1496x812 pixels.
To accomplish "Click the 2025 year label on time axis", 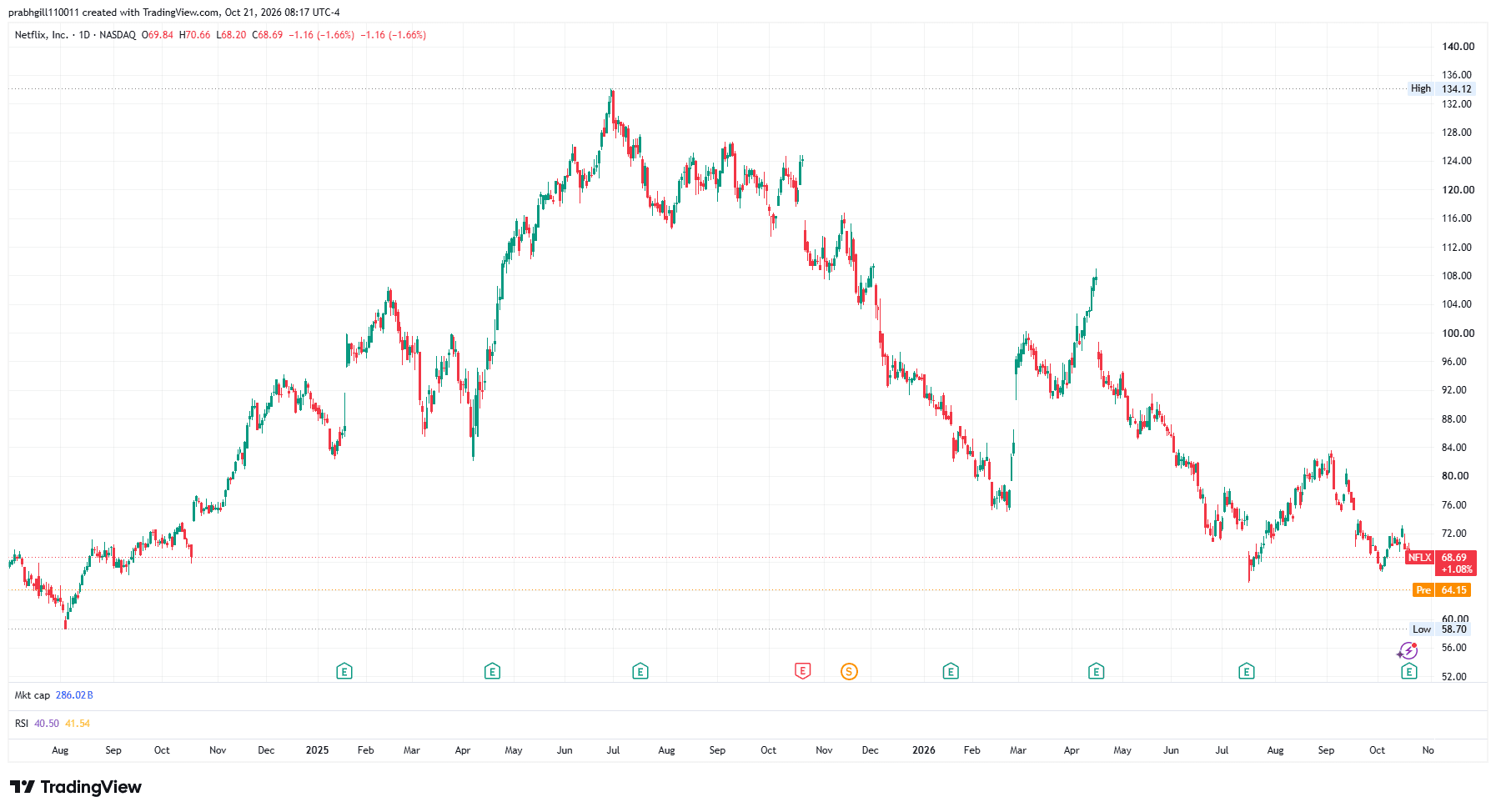I will (x=318, y=750).
